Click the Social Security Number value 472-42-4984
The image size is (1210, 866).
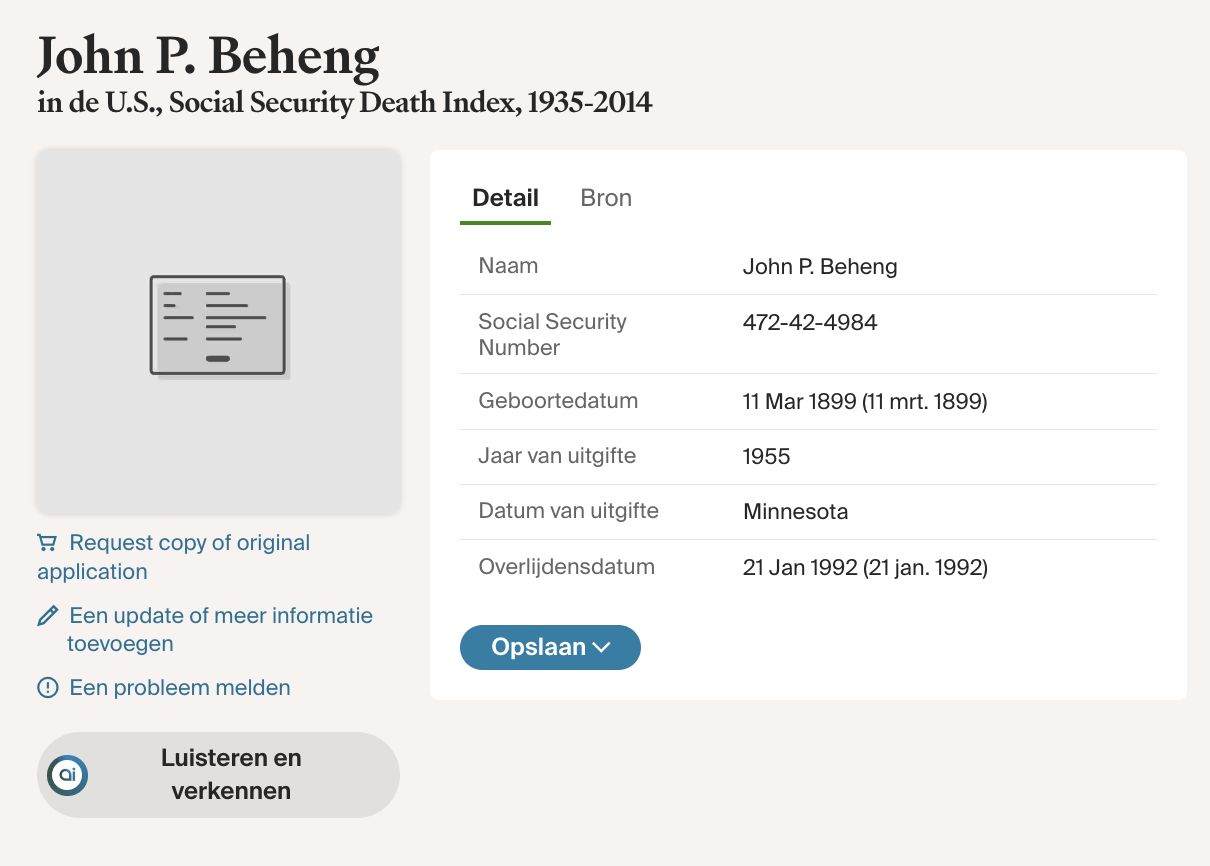pyautogui.click(x=810, y=323)
